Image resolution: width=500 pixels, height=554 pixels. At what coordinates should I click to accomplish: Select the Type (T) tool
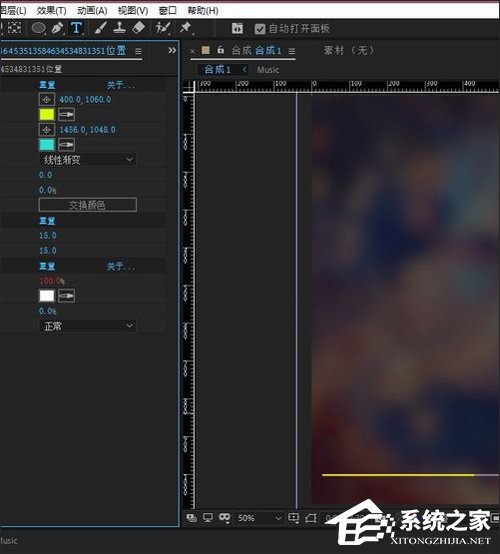(76, 28)
